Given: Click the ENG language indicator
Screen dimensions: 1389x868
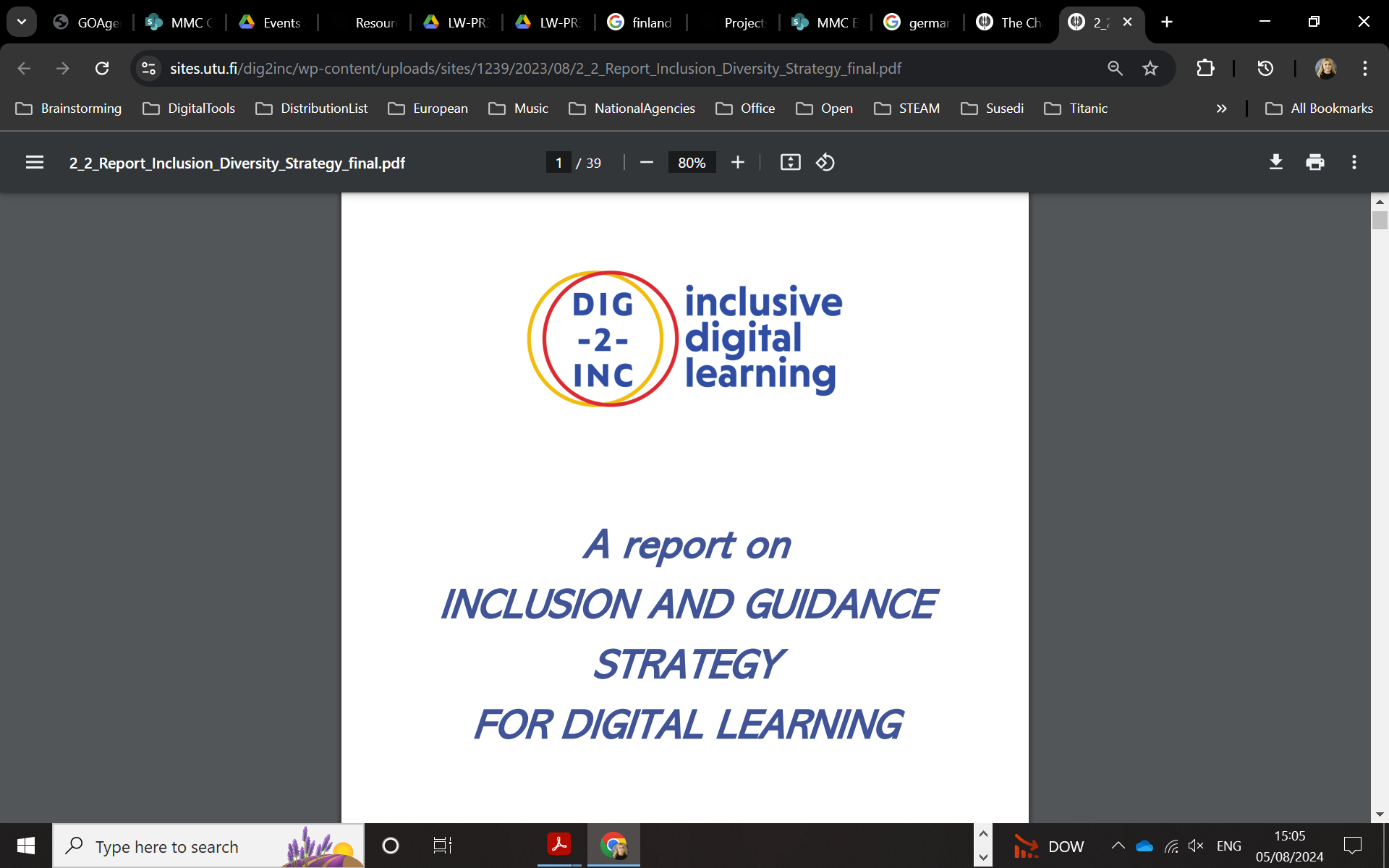Looking at the screenshot, I should tap(1228, 846).
